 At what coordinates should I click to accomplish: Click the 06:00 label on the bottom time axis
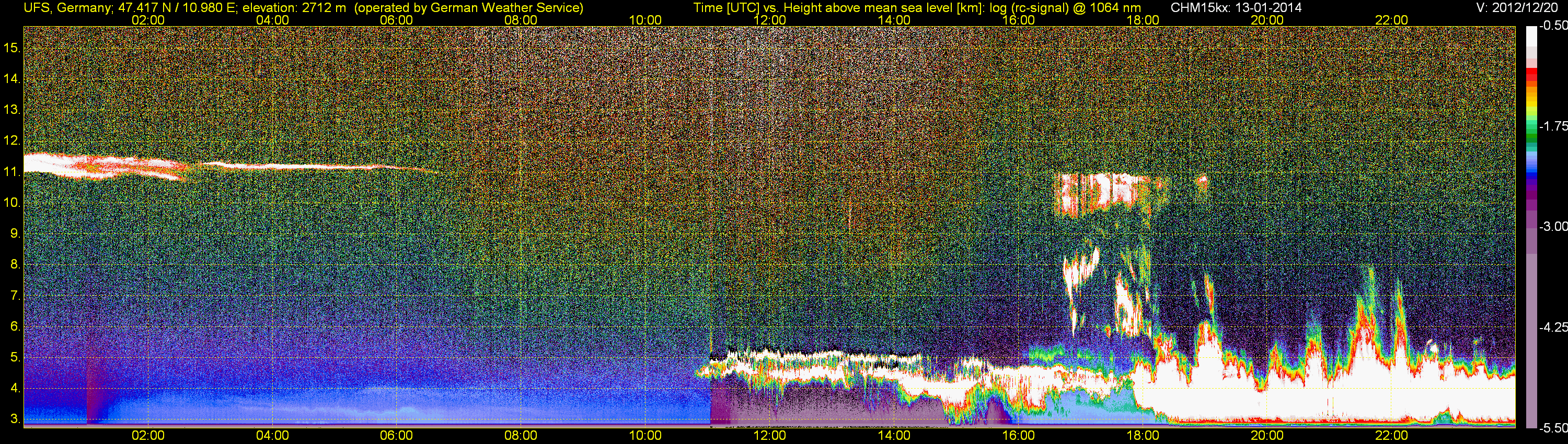[396, 436]
